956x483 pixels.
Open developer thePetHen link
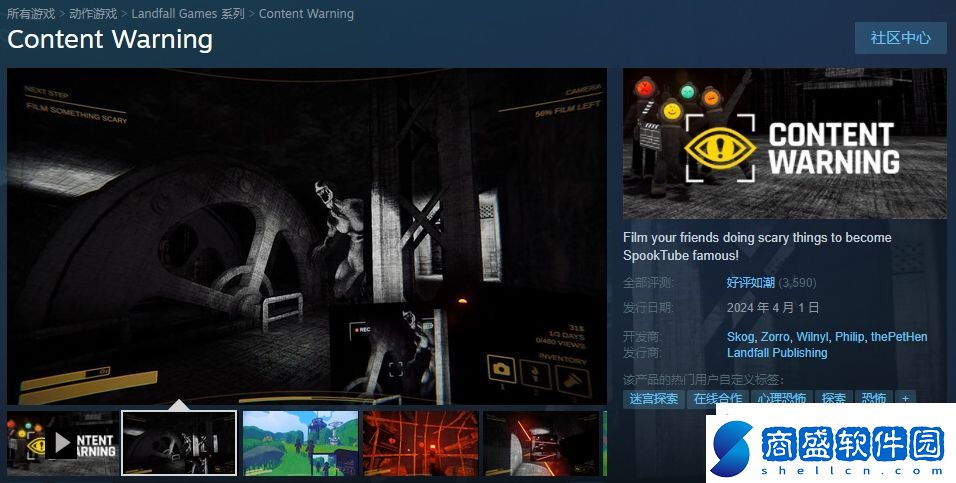coord(899,337)
